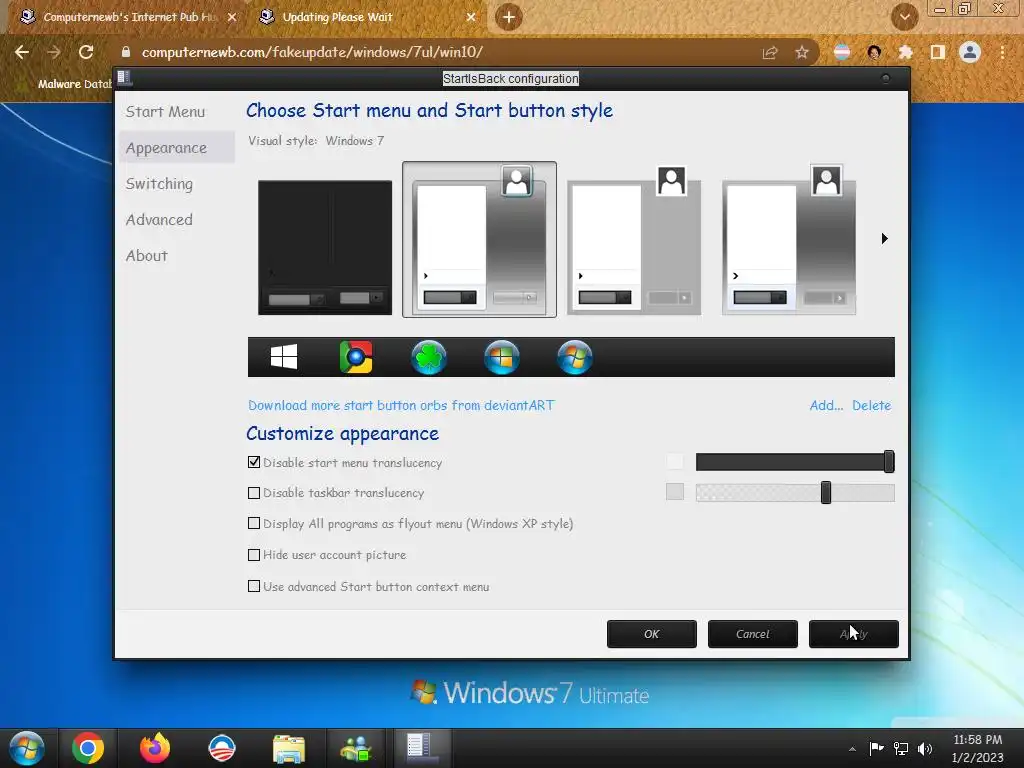The image size is (1024, 768).
Task: Click Add... to add a start orb
Action: pyautogui.click(x=826, y=405)
